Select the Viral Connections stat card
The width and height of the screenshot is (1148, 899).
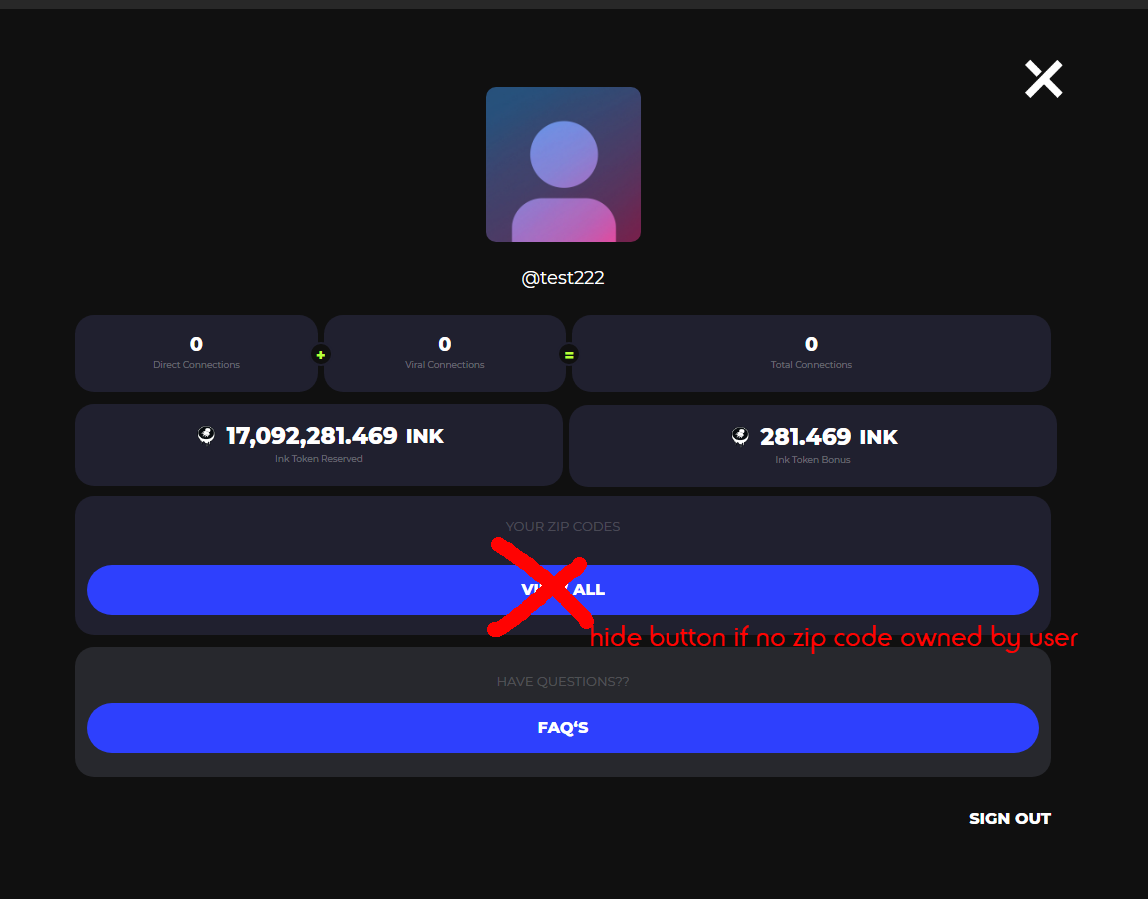click(444, 353)
